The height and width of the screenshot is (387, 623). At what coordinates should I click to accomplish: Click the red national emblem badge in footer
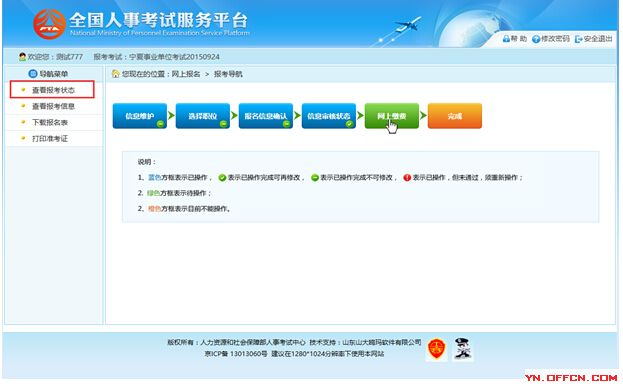pos(436,349)
